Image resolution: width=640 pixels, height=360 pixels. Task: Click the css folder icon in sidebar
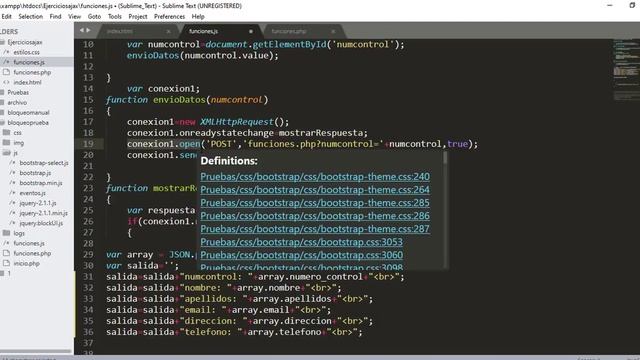[6, 133]
